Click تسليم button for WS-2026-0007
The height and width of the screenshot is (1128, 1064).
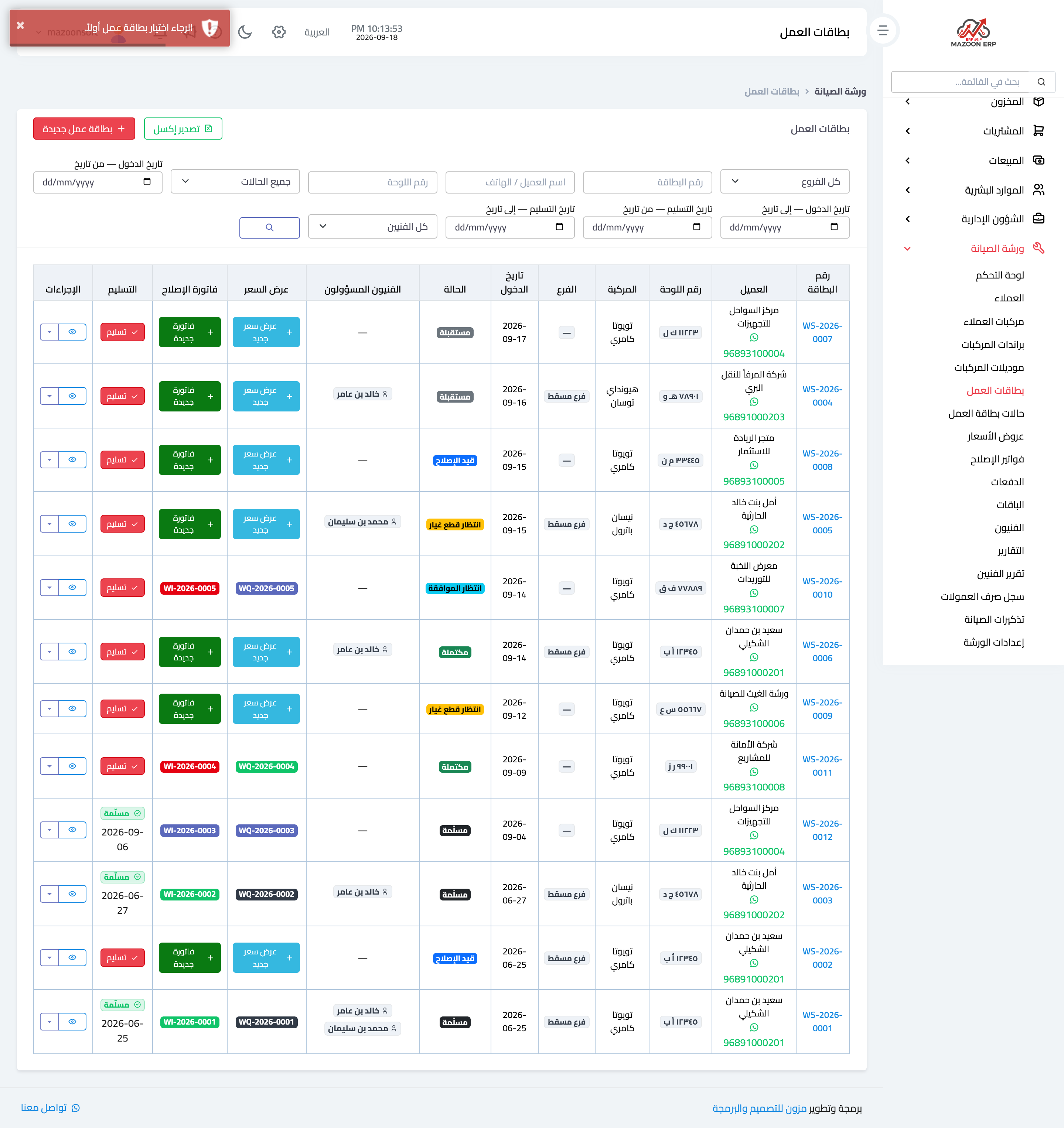[122, 332]
